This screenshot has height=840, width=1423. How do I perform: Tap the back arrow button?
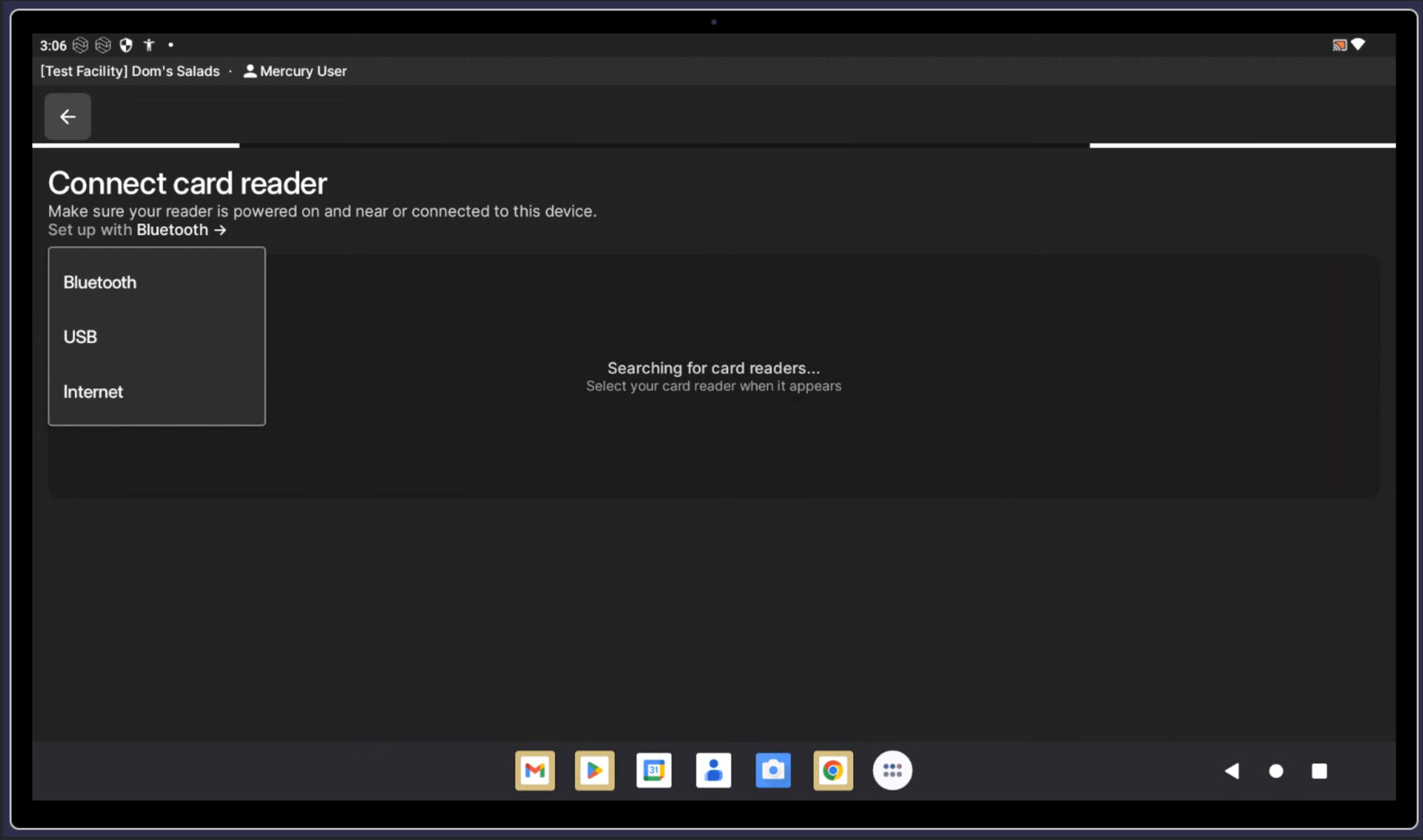tap(67, 116)
